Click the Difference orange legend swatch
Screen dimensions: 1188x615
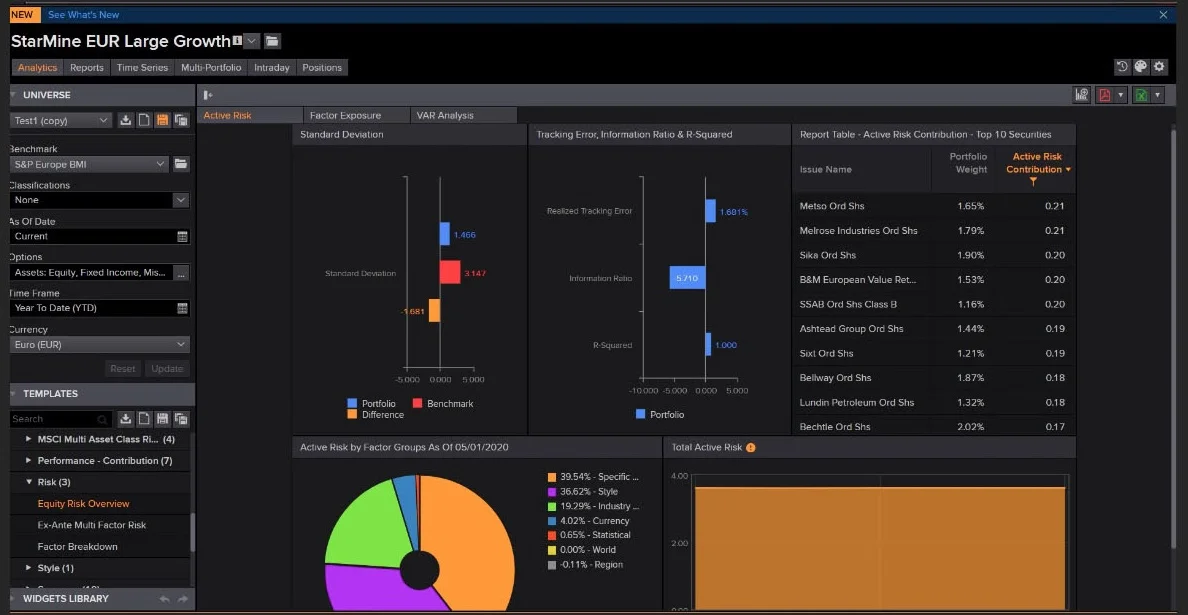(x=352, y=414)
